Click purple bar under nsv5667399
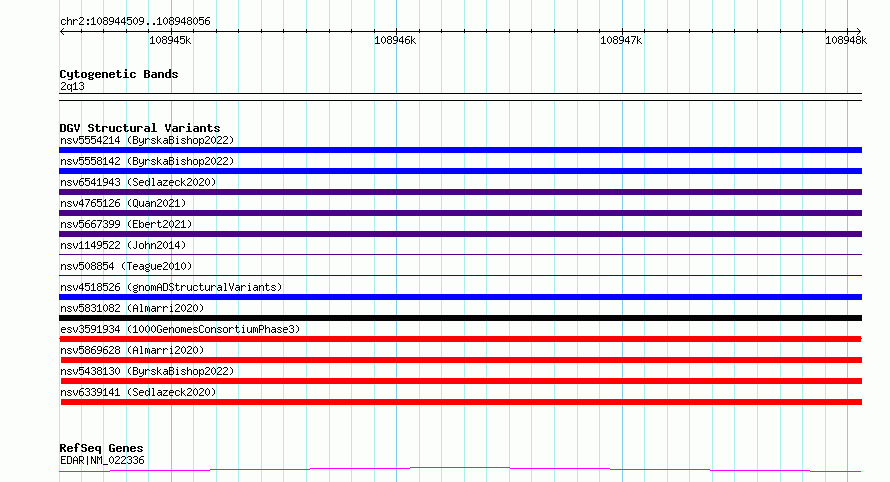 460,234
